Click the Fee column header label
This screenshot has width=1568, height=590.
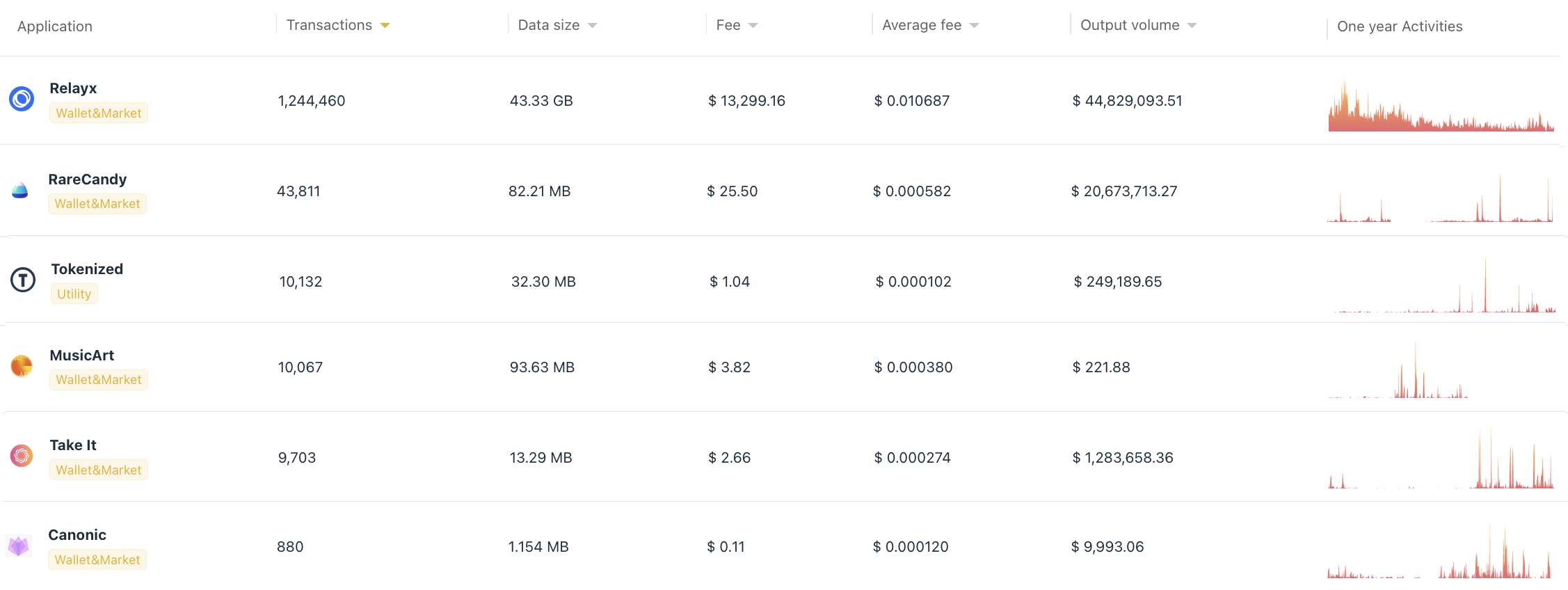pyautogui.click(x=728, y=25)
